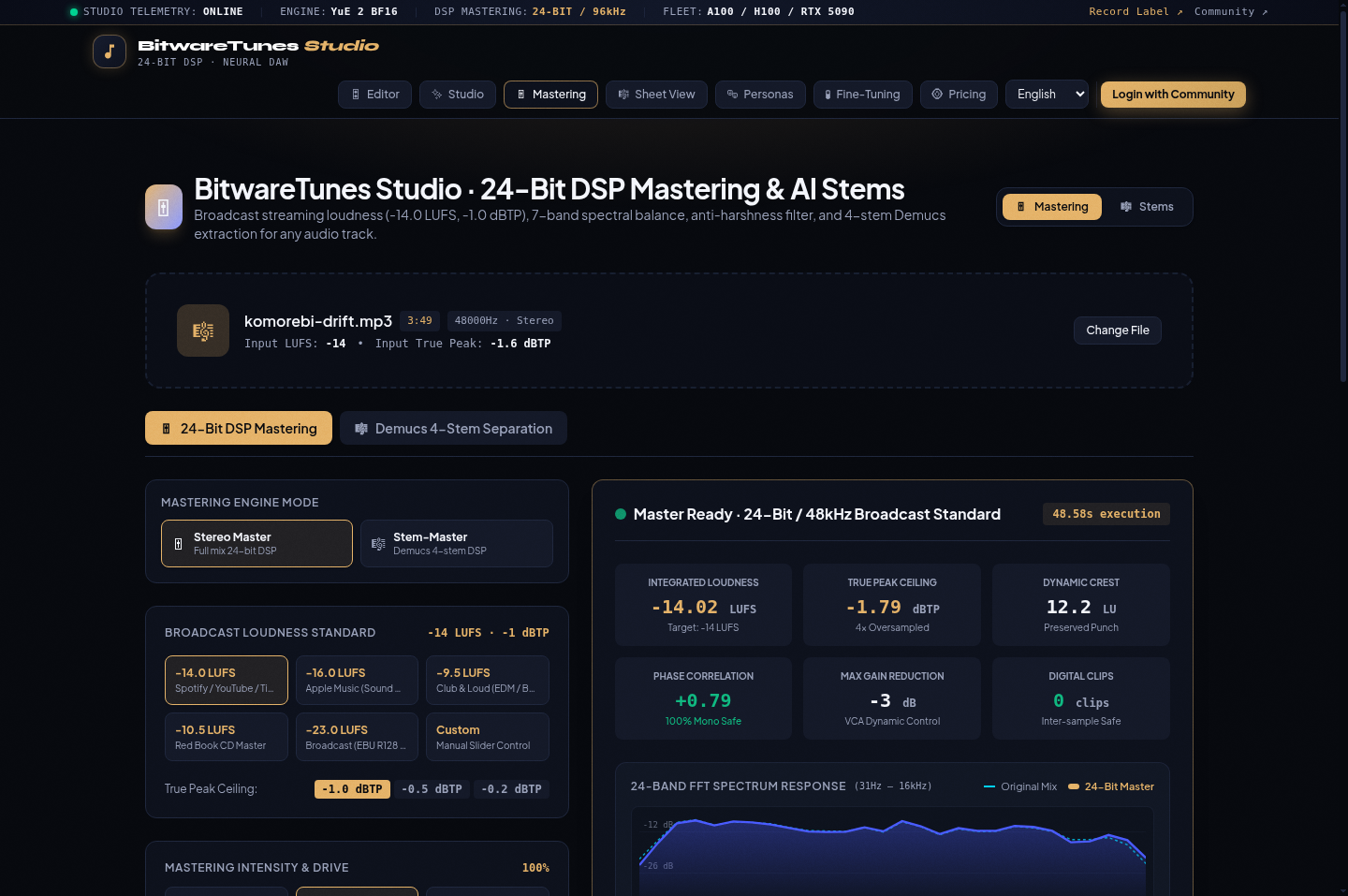
Task: Click Login with Community button
Action: (x=1173, y=95)
